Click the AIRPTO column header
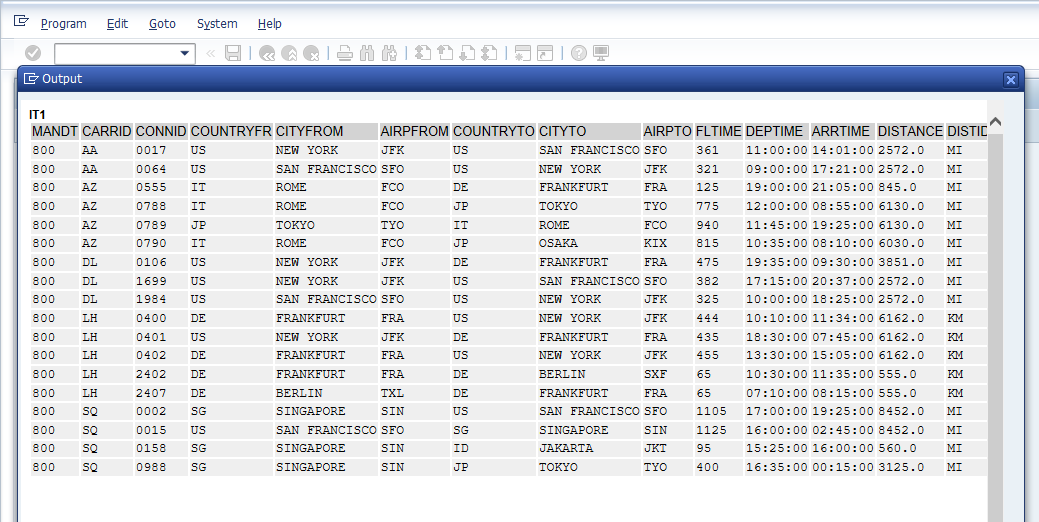The image size is (1039, 522). tap(667, 131)
